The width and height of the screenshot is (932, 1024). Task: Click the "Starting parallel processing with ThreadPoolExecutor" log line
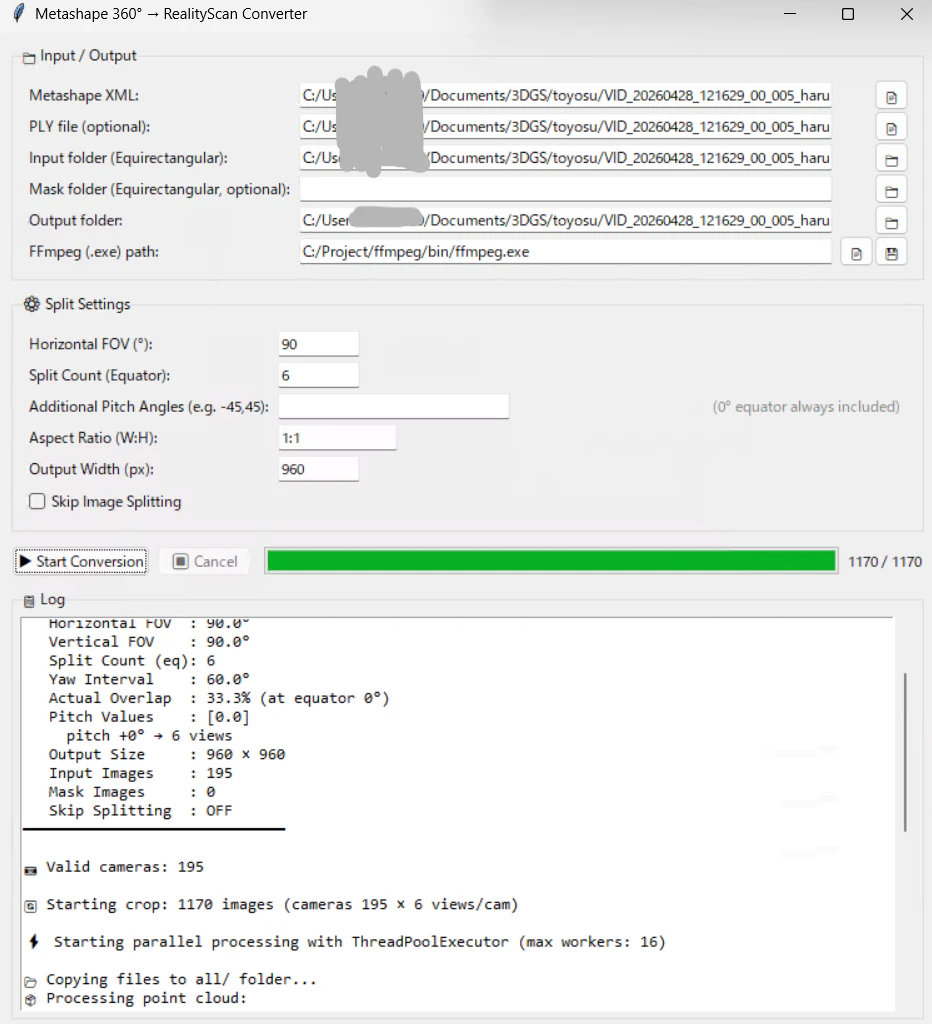point(347,942)
